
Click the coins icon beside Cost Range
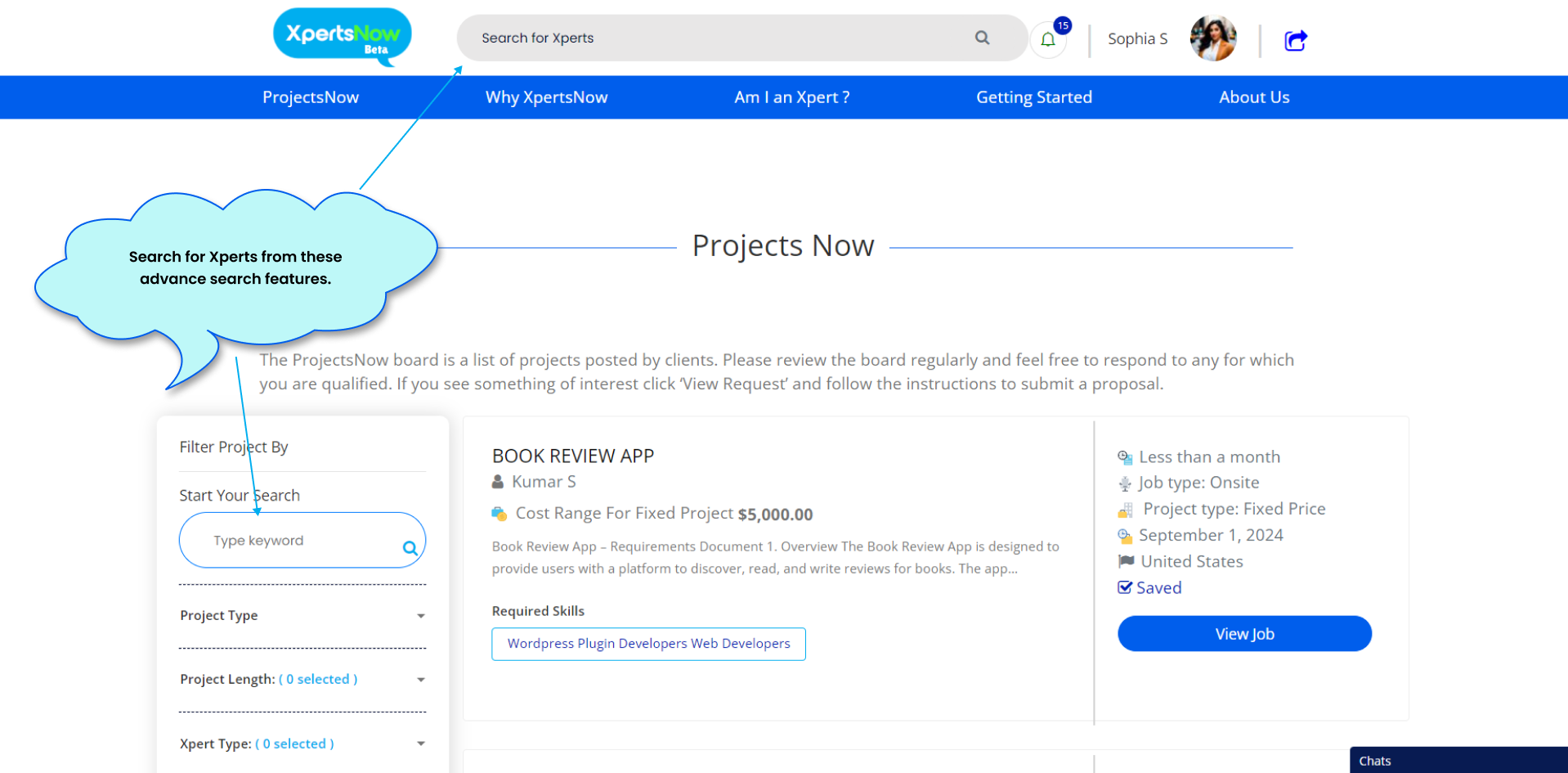[499, 513]
